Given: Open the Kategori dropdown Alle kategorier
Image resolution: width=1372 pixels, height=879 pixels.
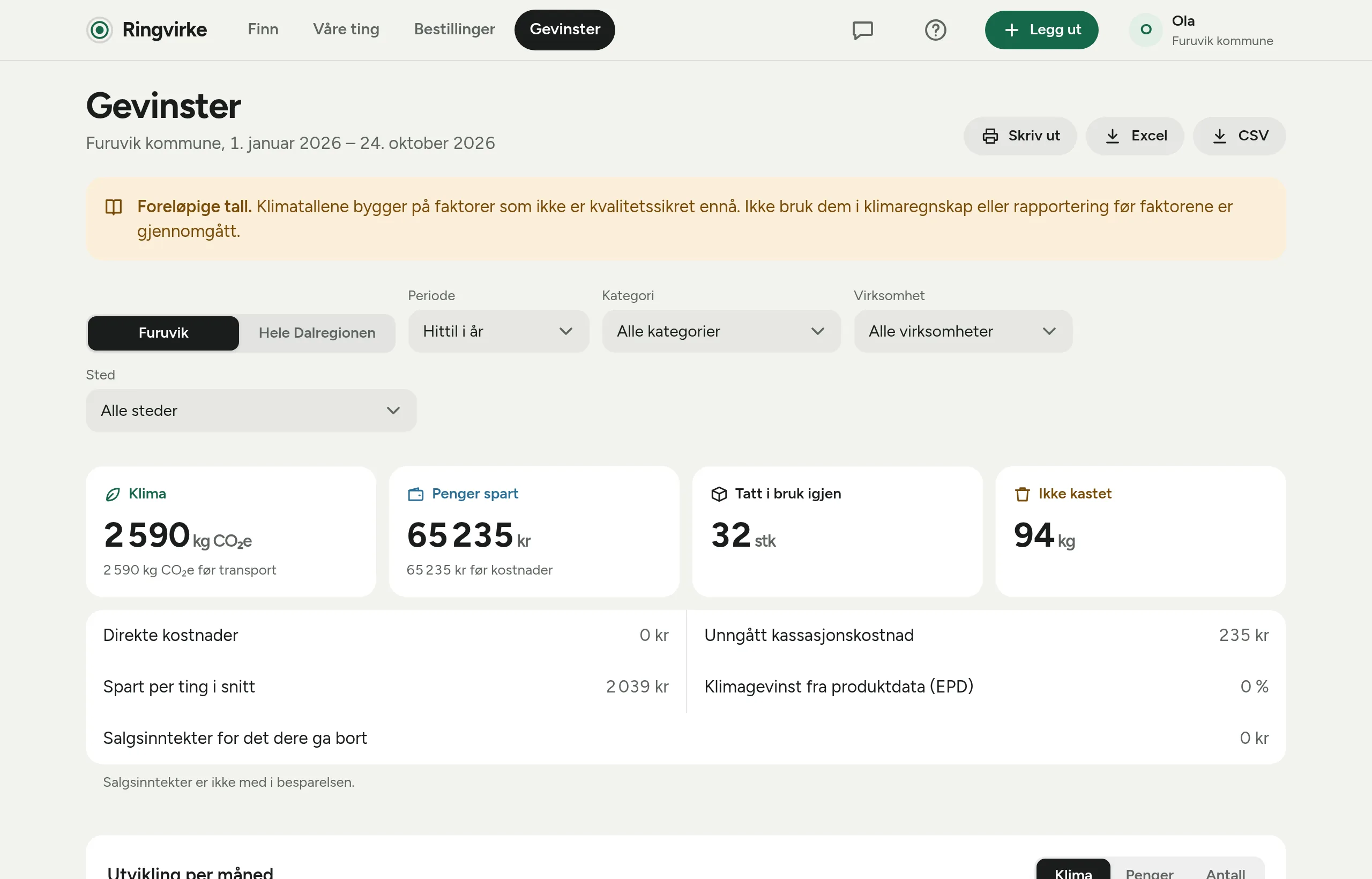Looking at the screenshot, I should [721, 332].
